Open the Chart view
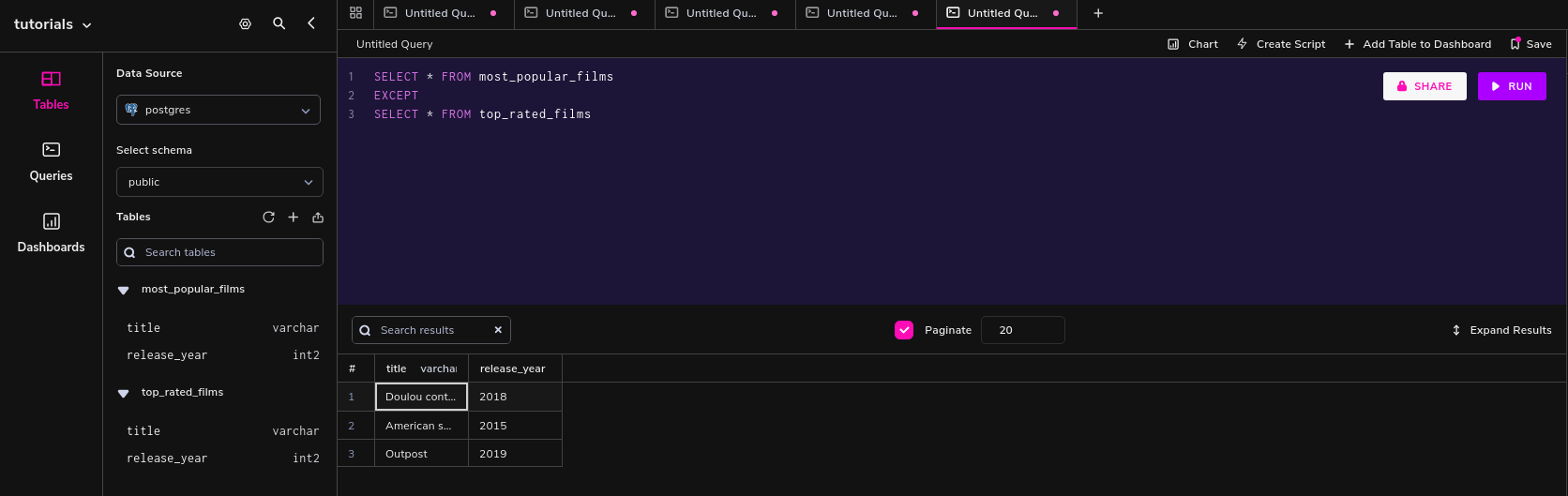1568x496 pixels. click(1193, 44)
